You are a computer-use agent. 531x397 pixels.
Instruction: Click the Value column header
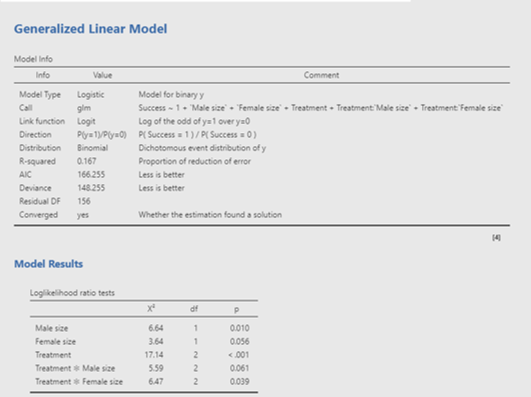click(x=103, y=75)
